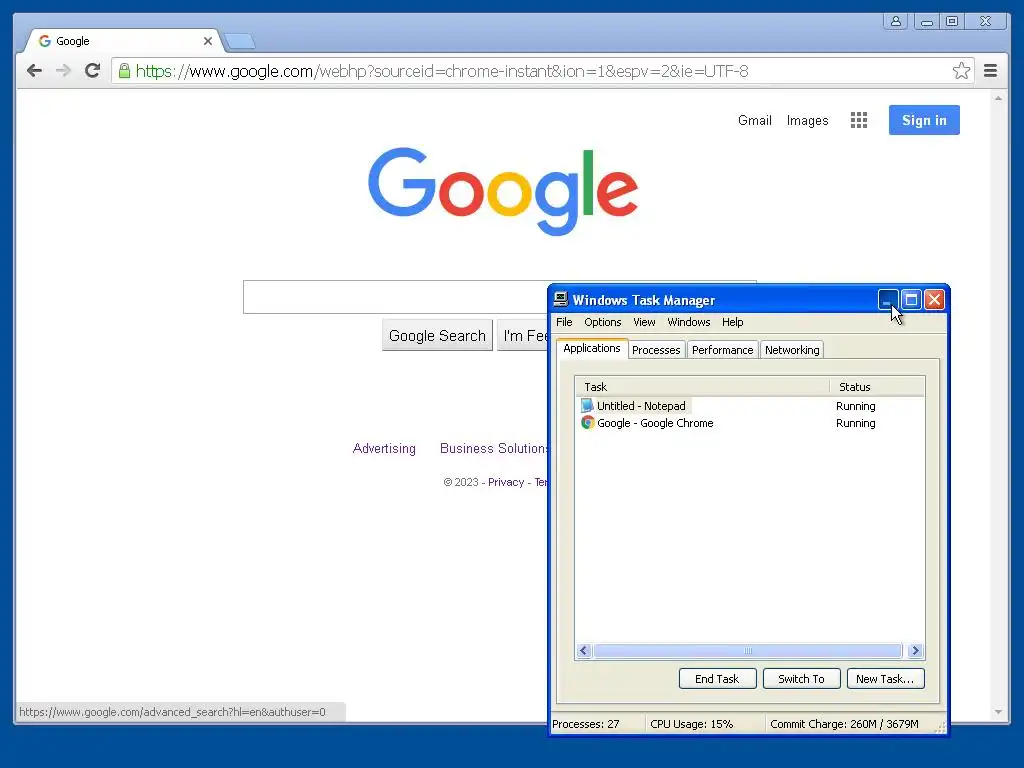The image size is (1024, 768).
Task: Switch to the Performance tab
Action: tap(722, 350)
